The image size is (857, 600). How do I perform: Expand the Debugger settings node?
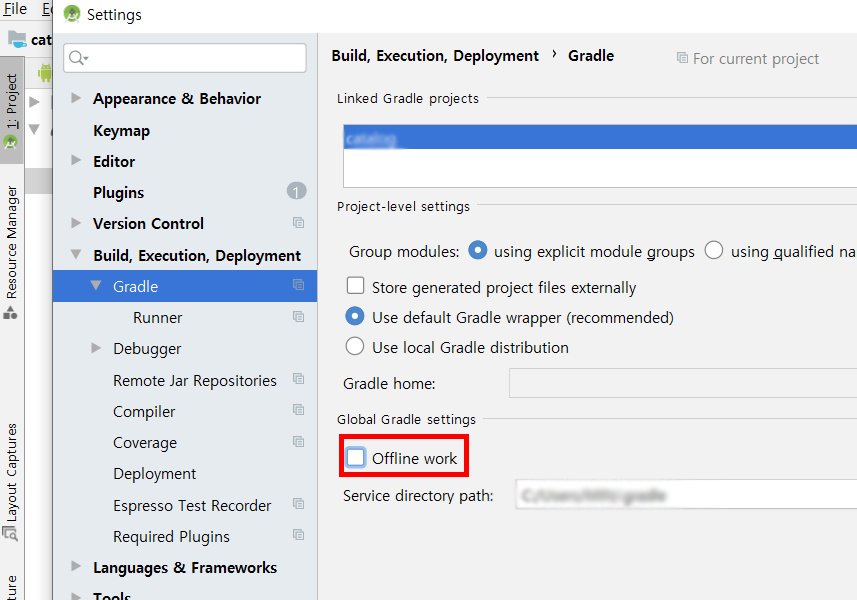pos(96,348)
